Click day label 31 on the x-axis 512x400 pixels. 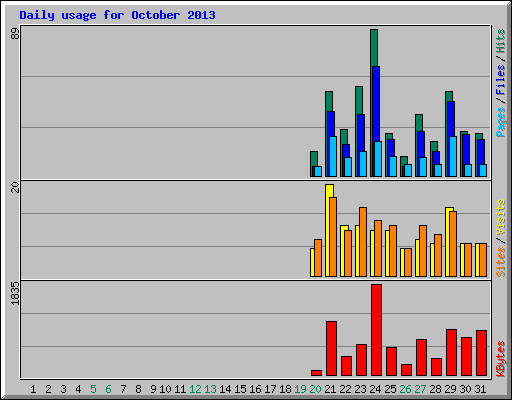(480, 389)
